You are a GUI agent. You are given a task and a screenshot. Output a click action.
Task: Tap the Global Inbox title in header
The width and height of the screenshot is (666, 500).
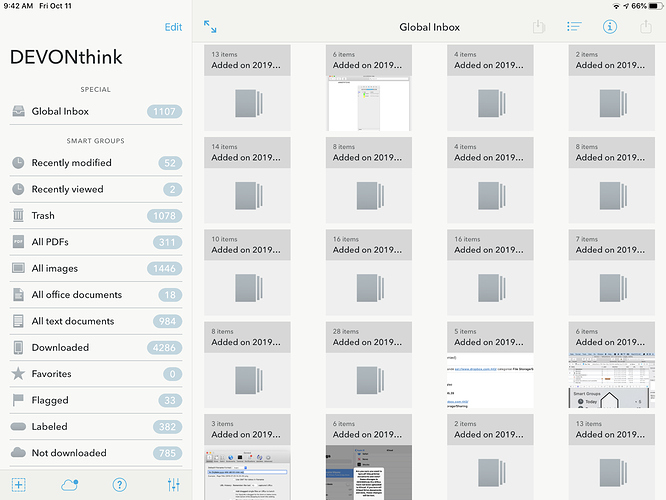coord(429,27)
